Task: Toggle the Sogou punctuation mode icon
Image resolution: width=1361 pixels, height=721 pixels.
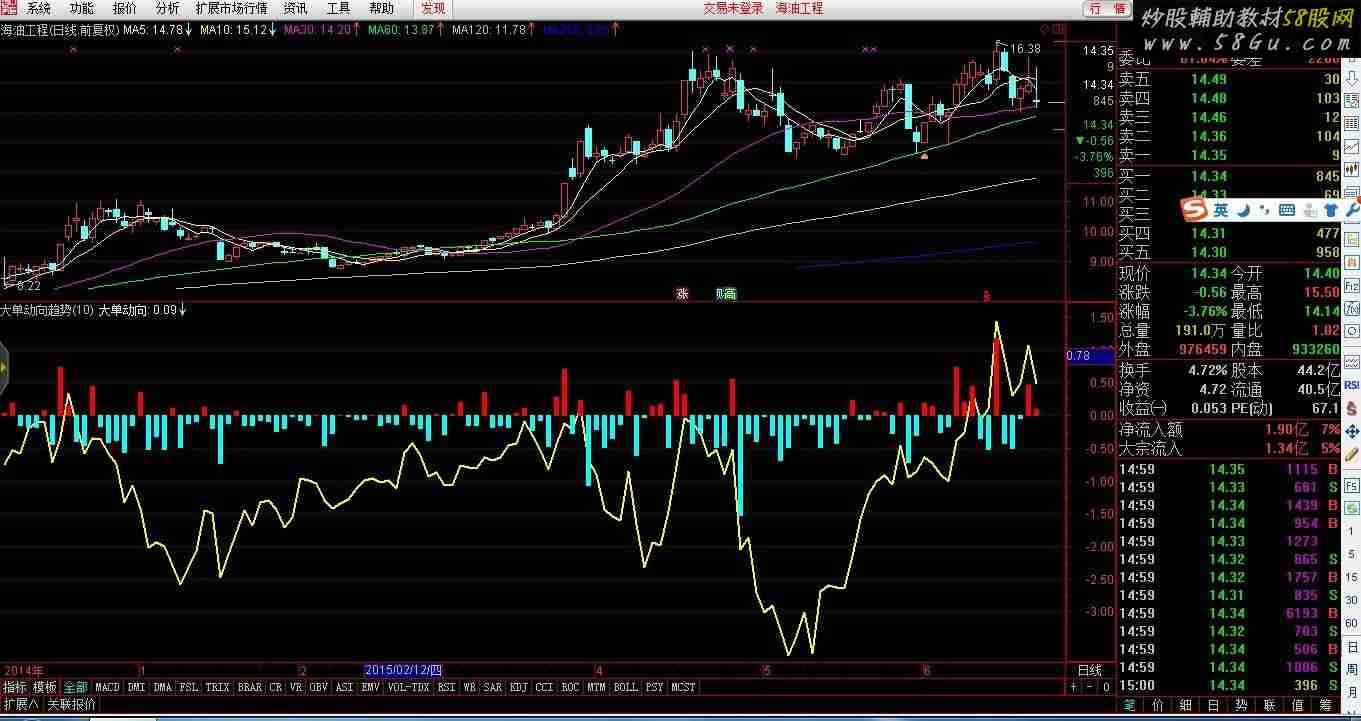Action: click(x=1266, y=209)
